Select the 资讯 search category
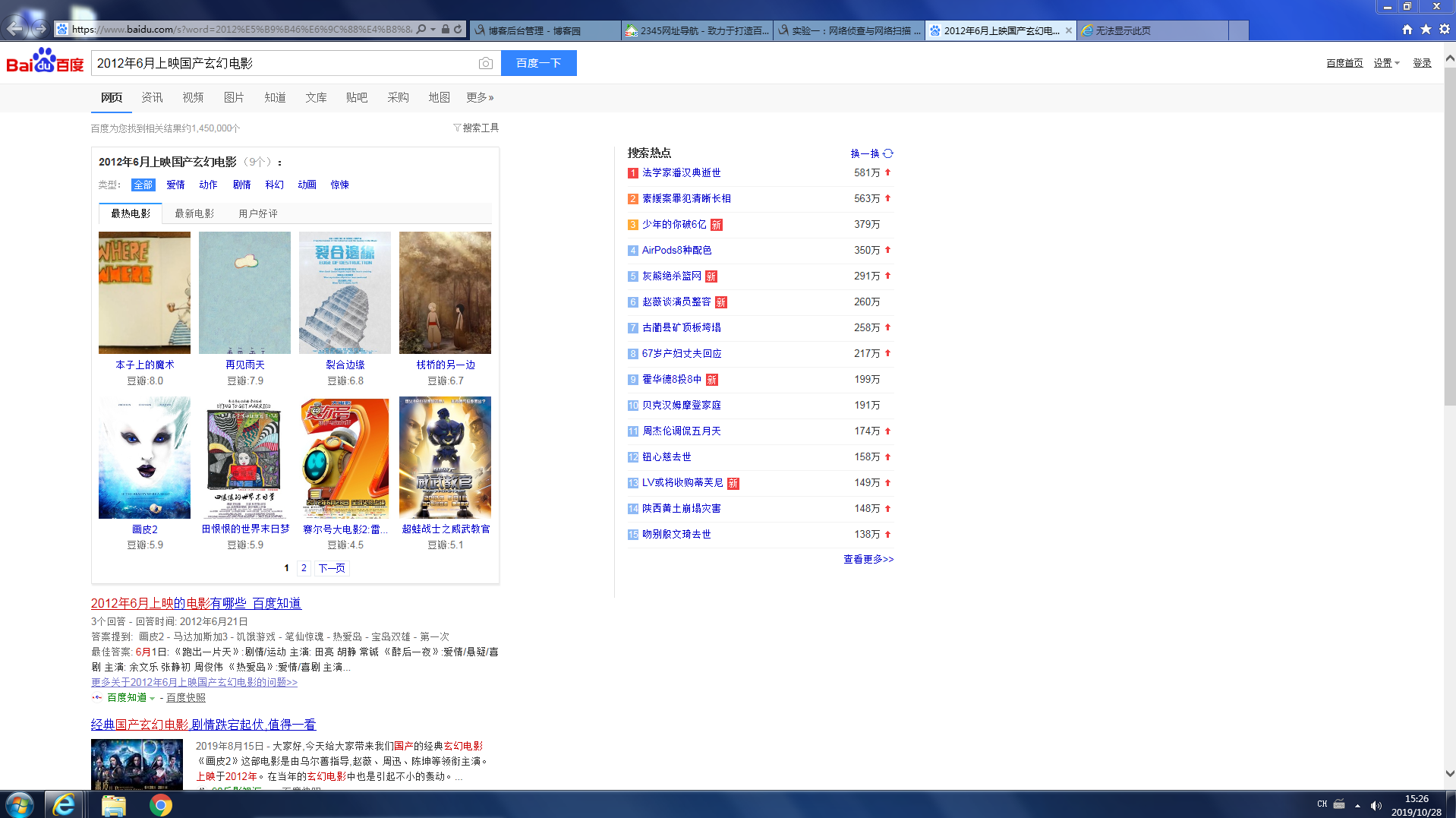Screen dimensions: 1456x818 pyautogui.click(x=152, y=97)
